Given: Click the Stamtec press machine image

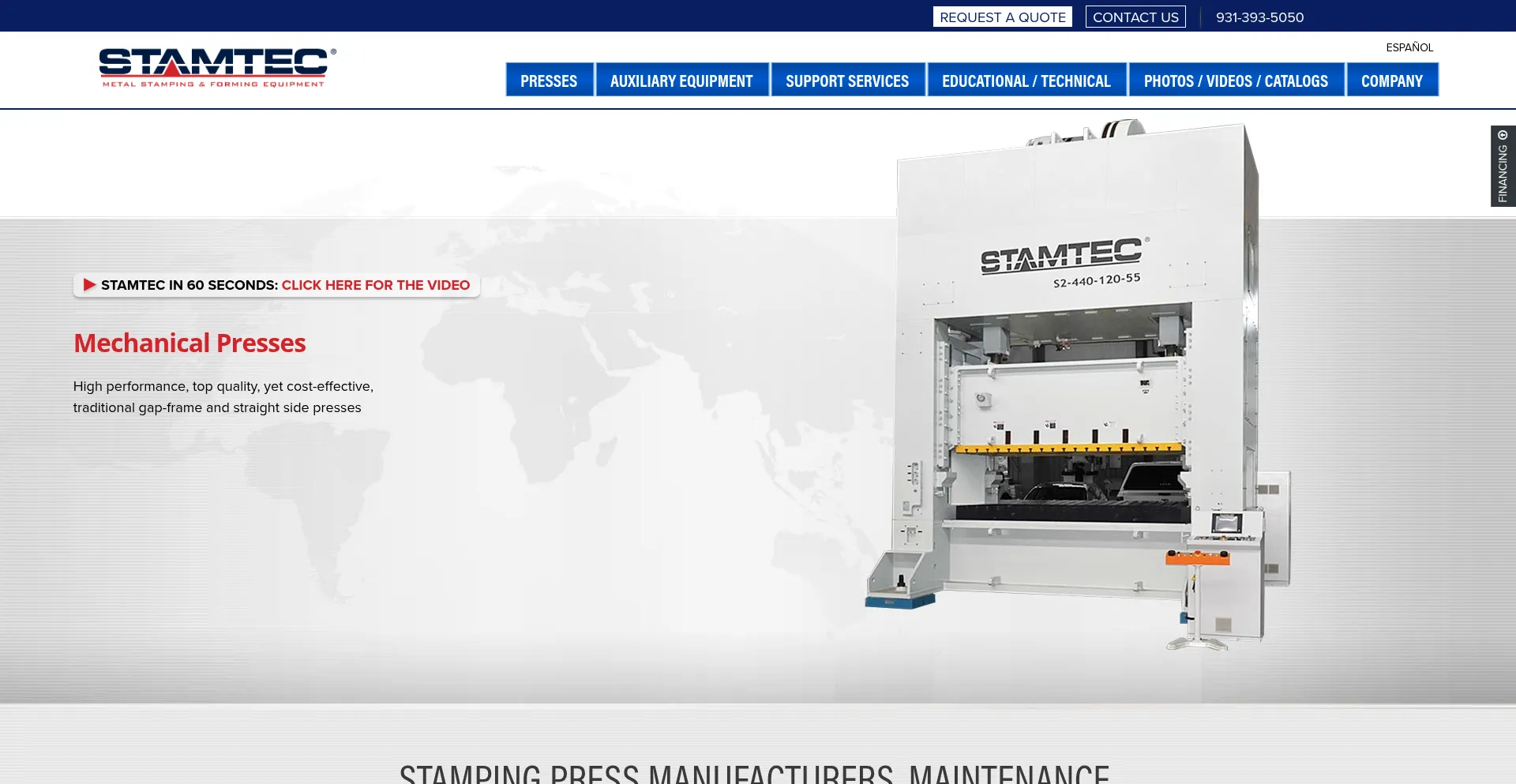Looking at the screenshot, I should point(1078,384).
